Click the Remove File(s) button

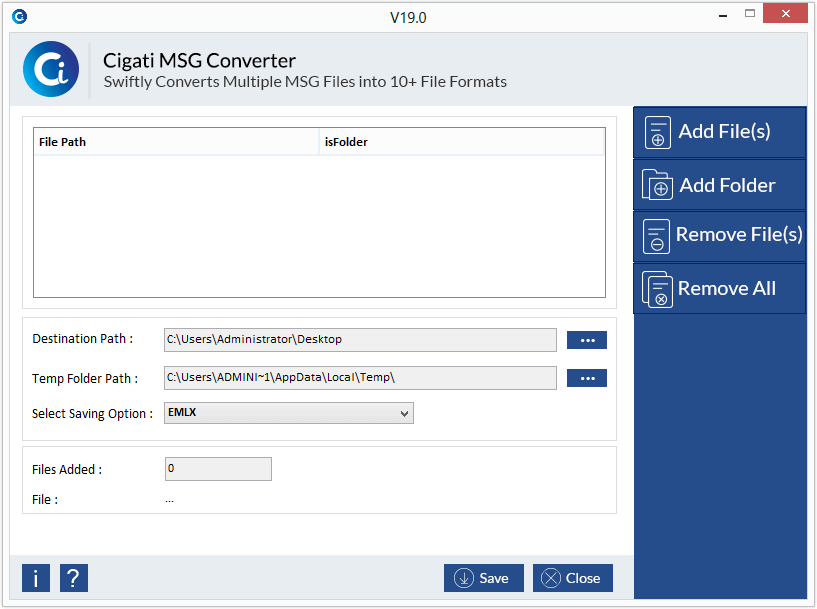[720, 236]
